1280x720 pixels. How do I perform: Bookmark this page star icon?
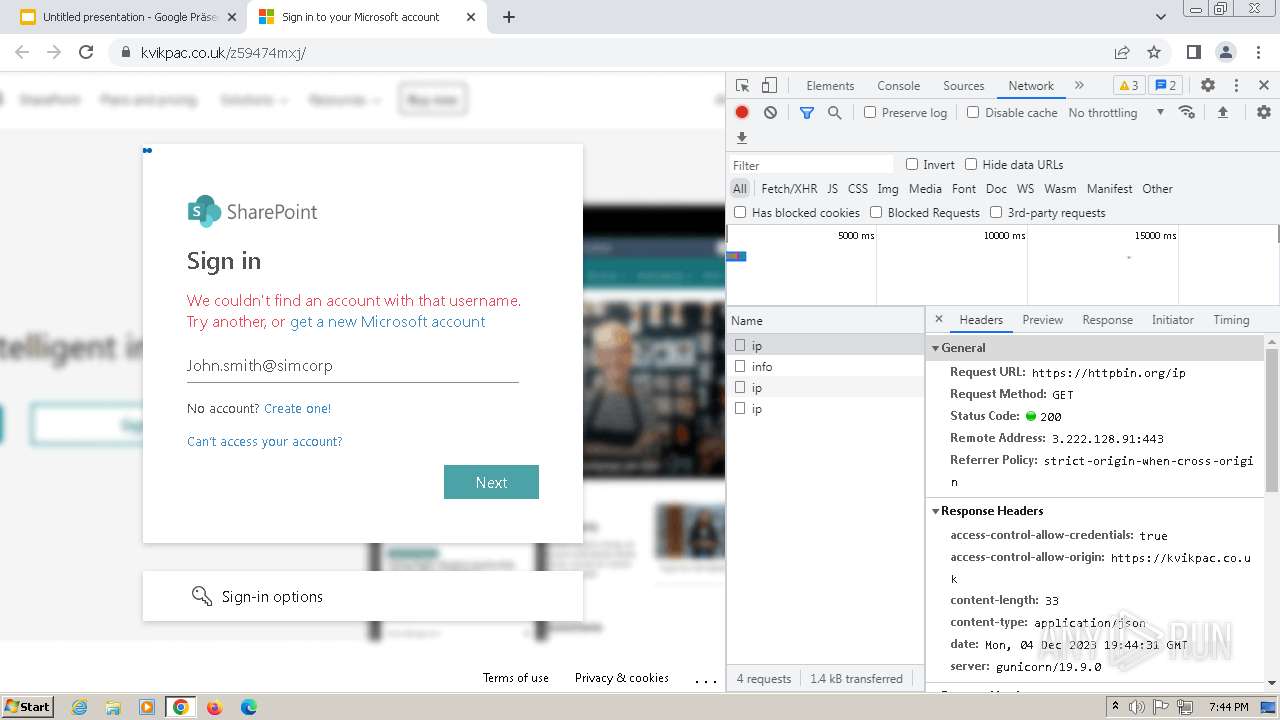pyautogui.click(x=1154, y=52)
